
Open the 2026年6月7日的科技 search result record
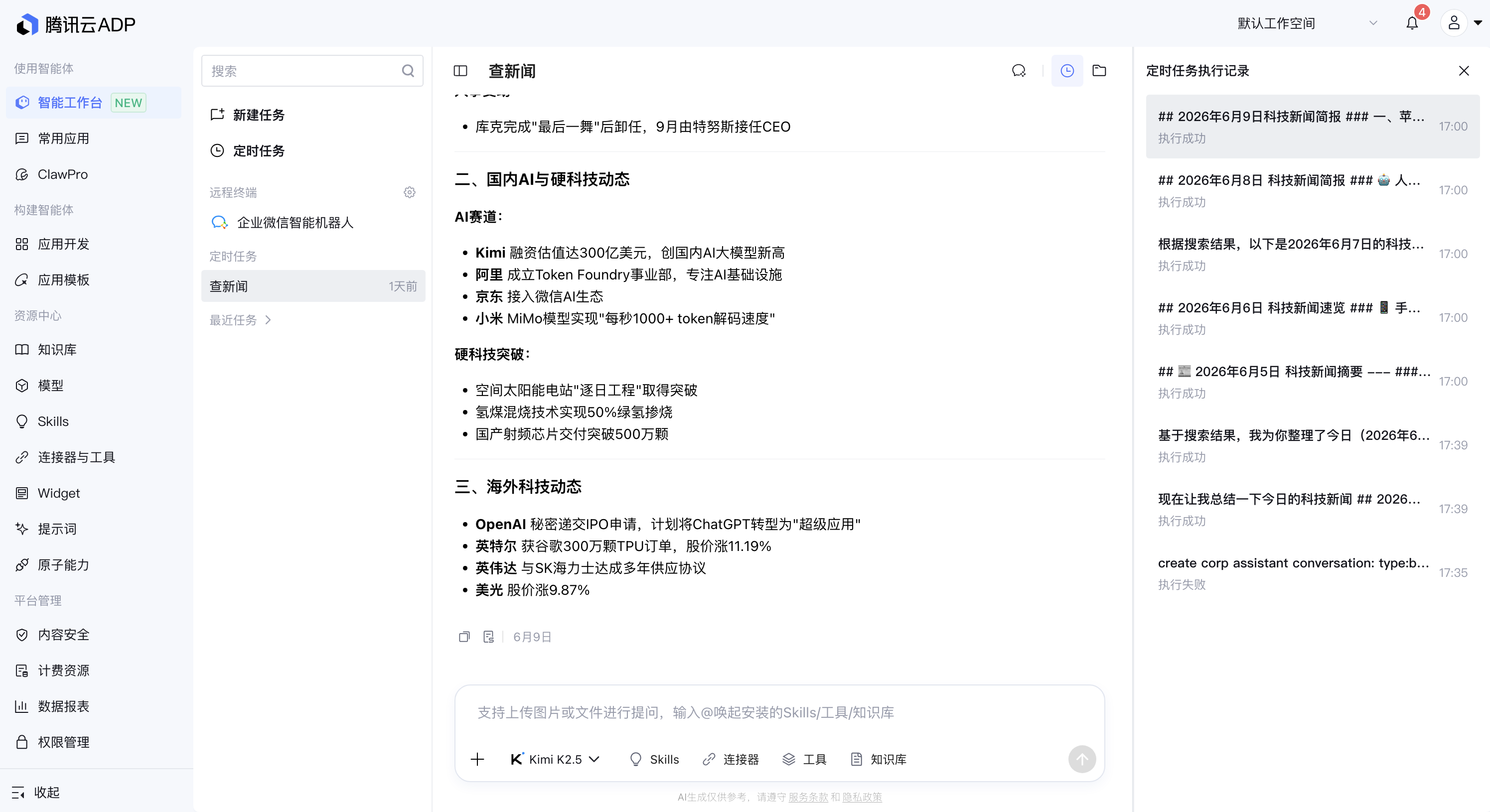point(1313,254)
